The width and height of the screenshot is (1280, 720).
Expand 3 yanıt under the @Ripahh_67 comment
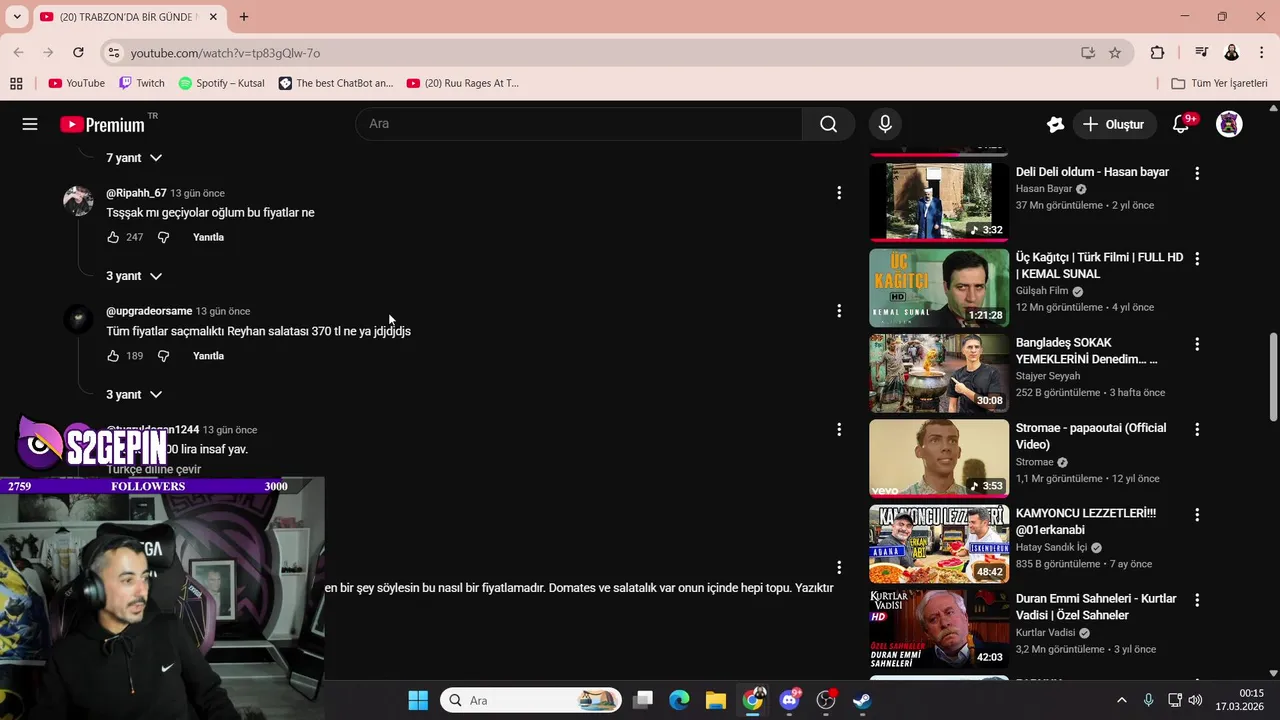(134, 276)
